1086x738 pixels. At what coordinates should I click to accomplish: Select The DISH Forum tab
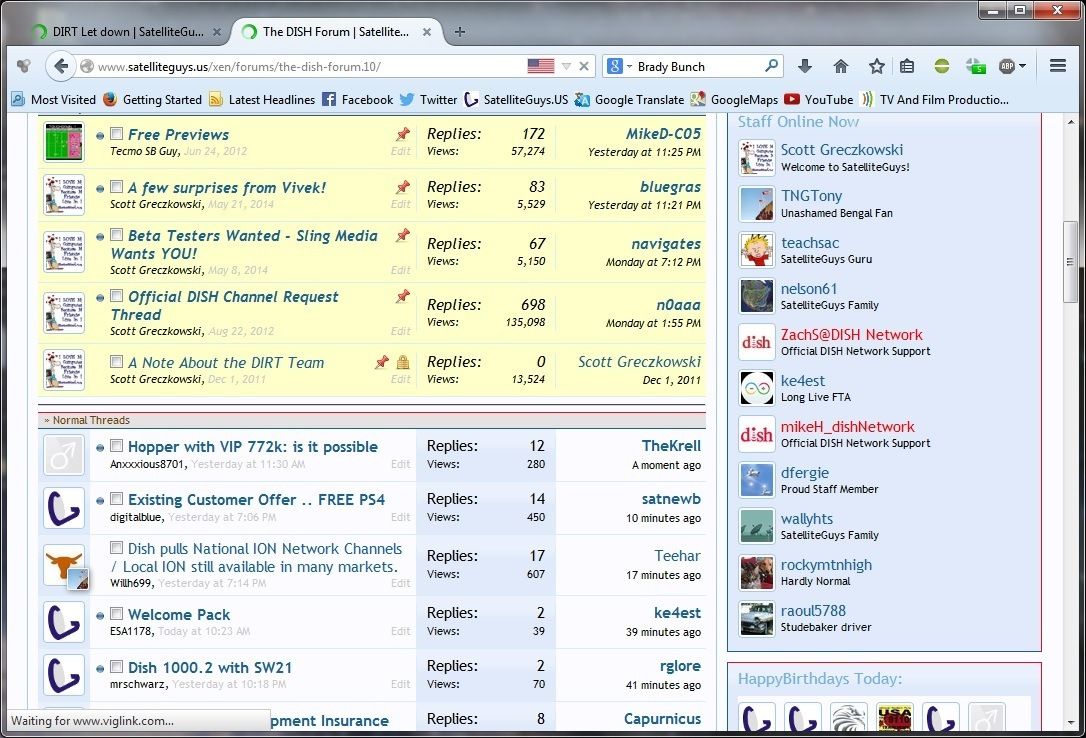tap(336, 32)
